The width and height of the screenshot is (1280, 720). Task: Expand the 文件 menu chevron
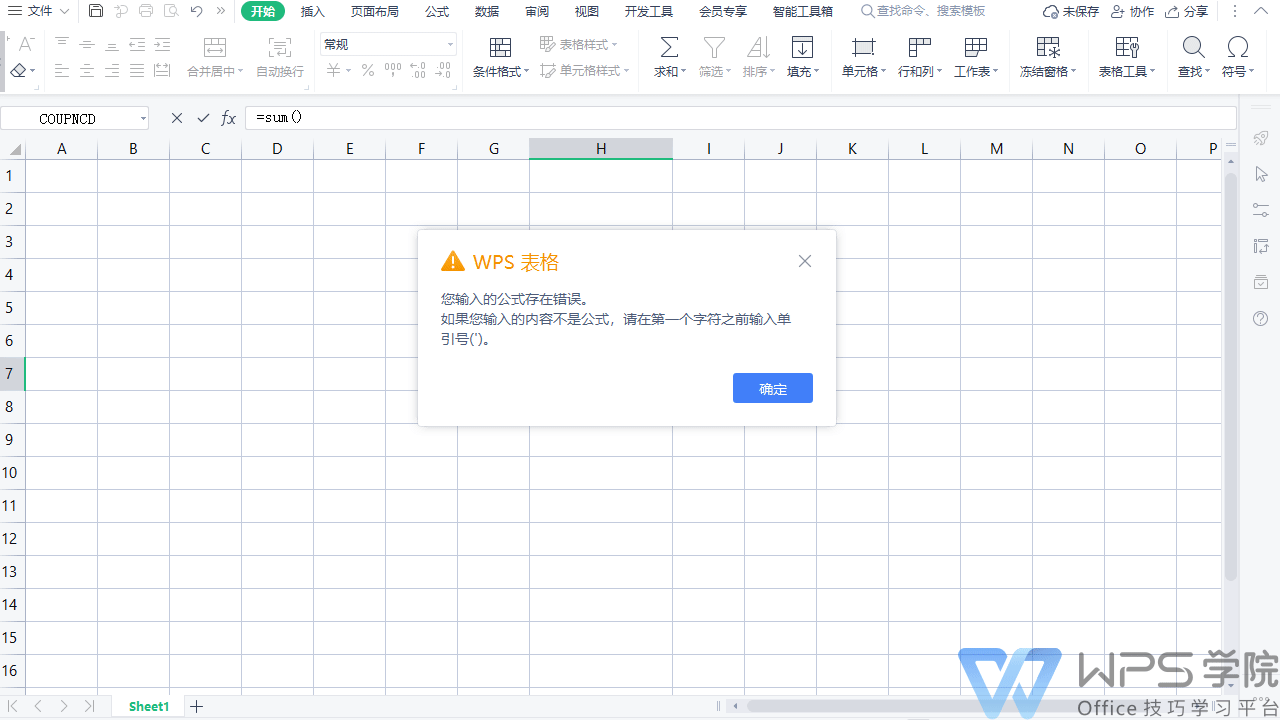tap(65, 11)
